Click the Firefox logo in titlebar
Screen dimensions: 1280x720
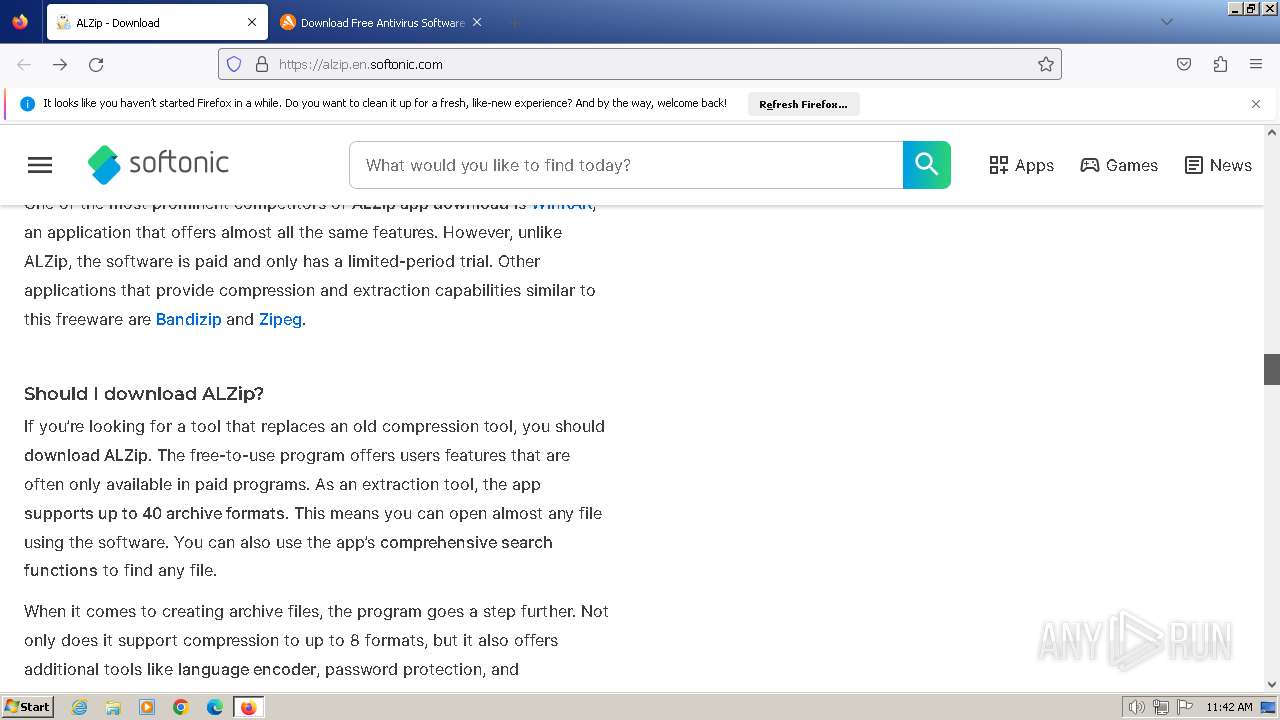tap(20, 22)
